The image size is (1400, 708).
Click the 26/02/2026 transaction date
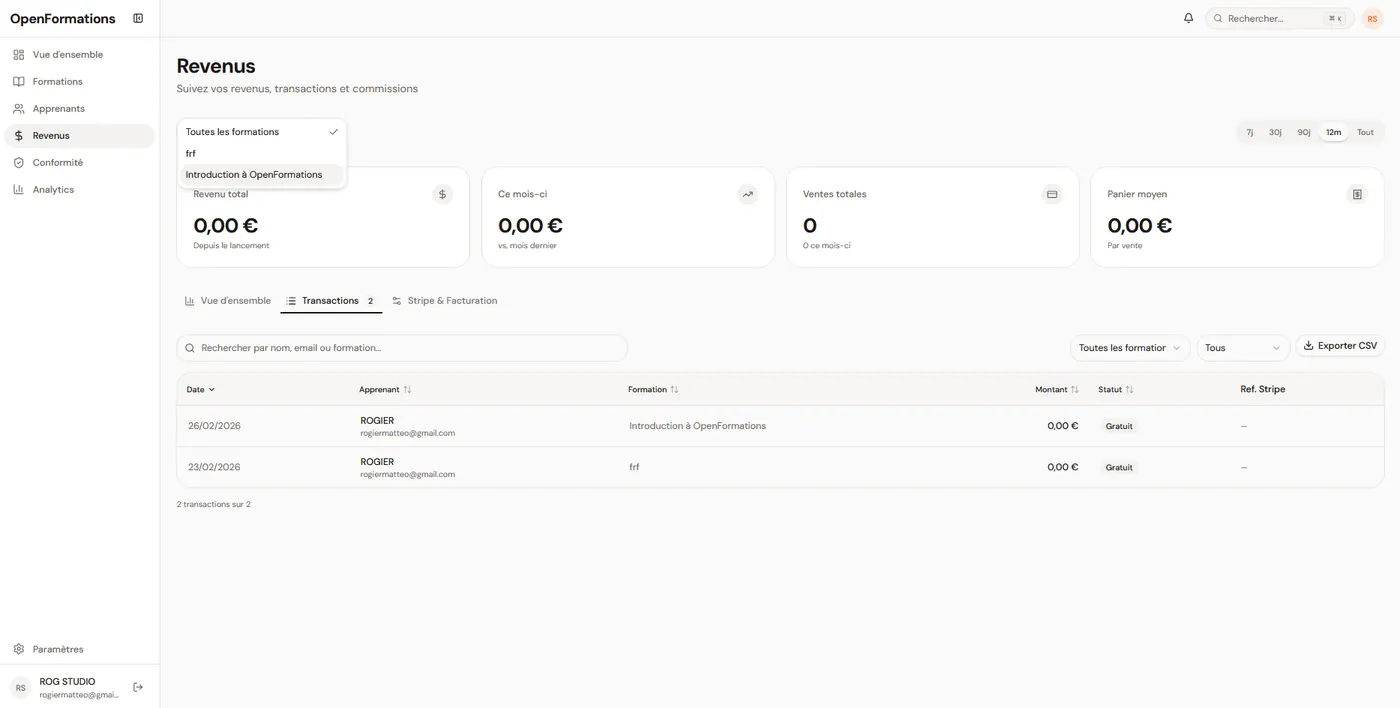[214, 426]
